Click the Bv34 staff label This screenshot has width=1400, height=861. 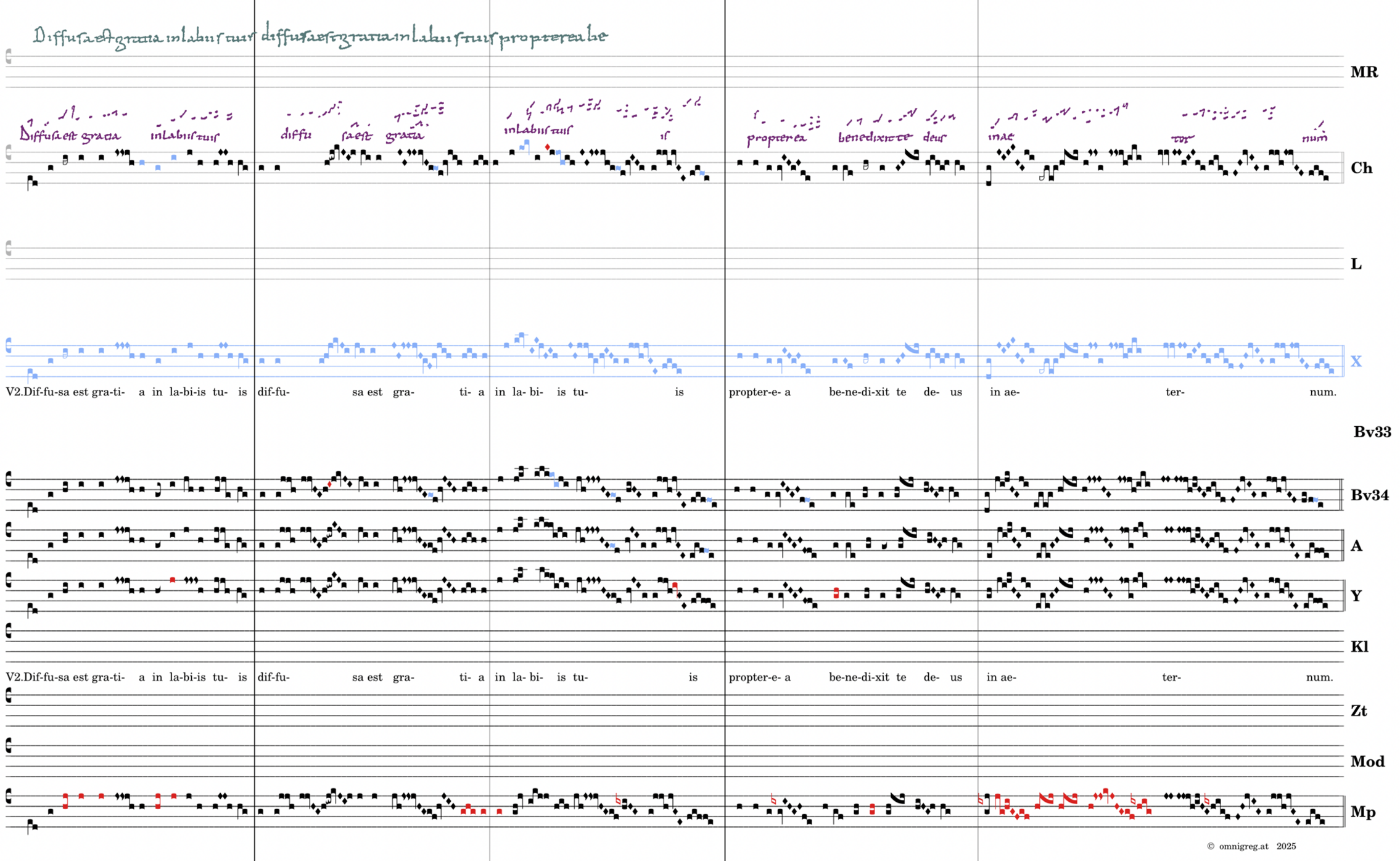tap(1369, 495)
